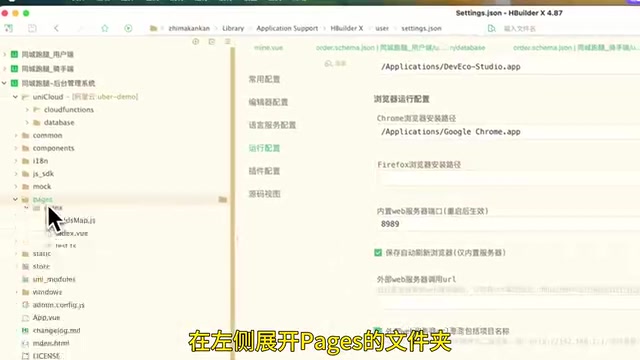
Task: Click the collapse-all square icon above project tree
Action: point(211,42)
